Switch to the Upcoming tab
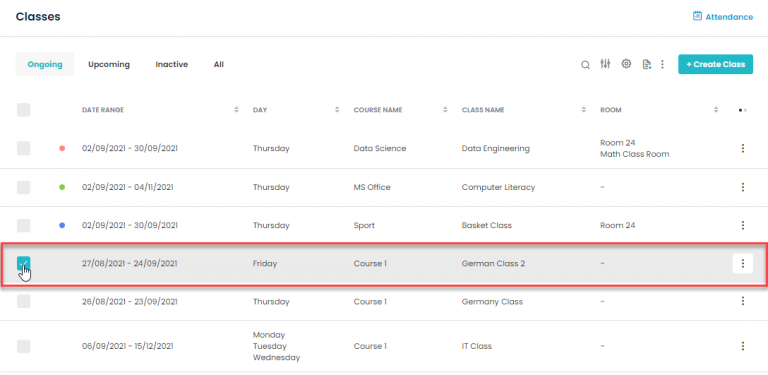This screenshot has width=768, height=375. coord(109,64)
